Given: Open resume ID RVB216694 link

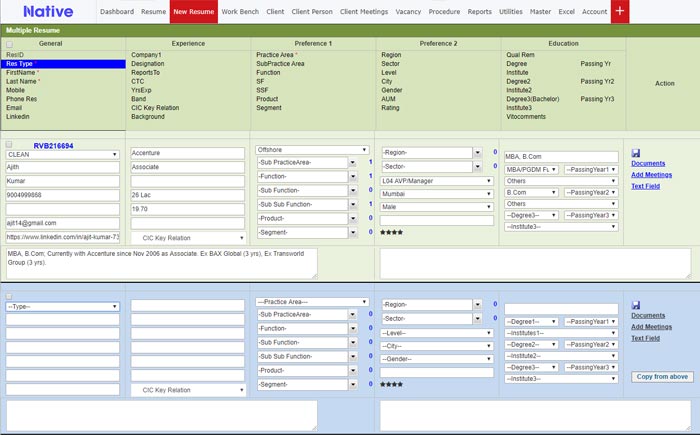Looking at the screenshot, I should [53, 146].
